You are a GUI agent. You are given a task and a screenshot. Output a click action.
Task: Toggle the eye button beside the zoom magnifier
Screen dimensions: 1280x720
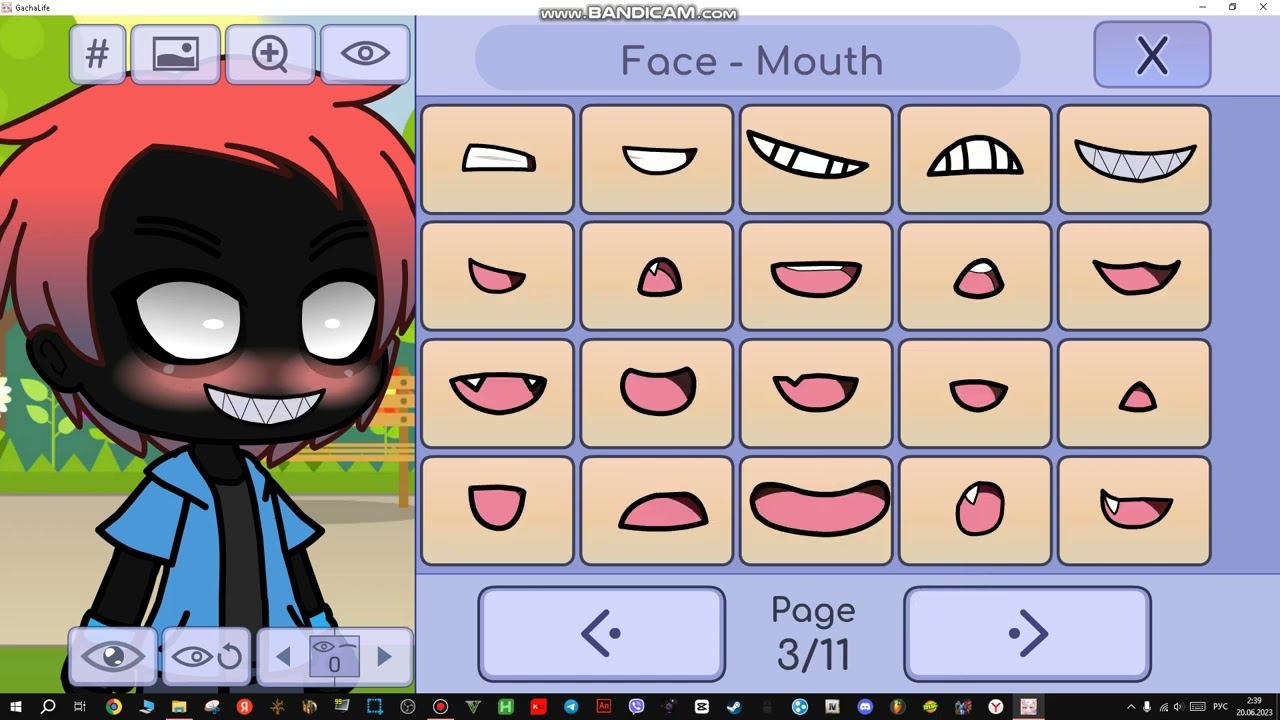[365, 54]
